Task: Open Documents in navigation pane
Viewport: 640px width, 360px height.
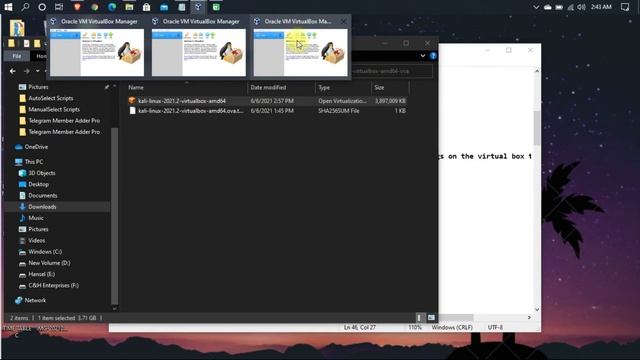Action: (42, 196)
